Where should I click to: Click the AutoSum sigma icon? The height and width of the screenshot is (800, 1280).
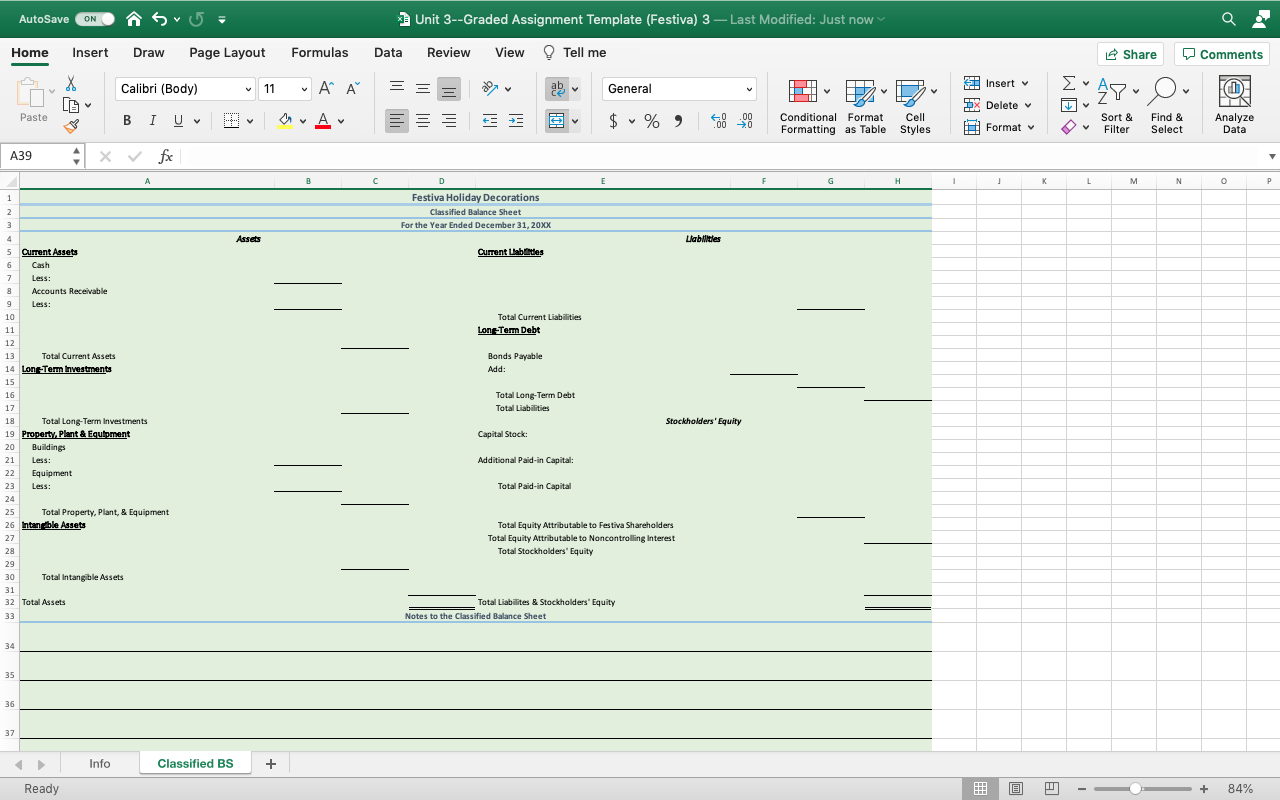point(1069,83)
